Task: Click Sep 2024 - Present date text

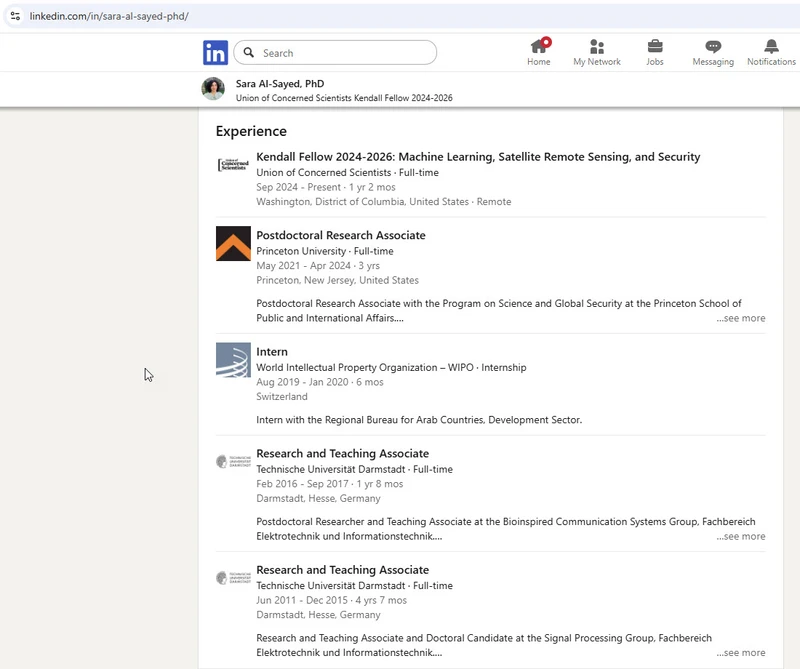Action: click(x=298, y=187)
